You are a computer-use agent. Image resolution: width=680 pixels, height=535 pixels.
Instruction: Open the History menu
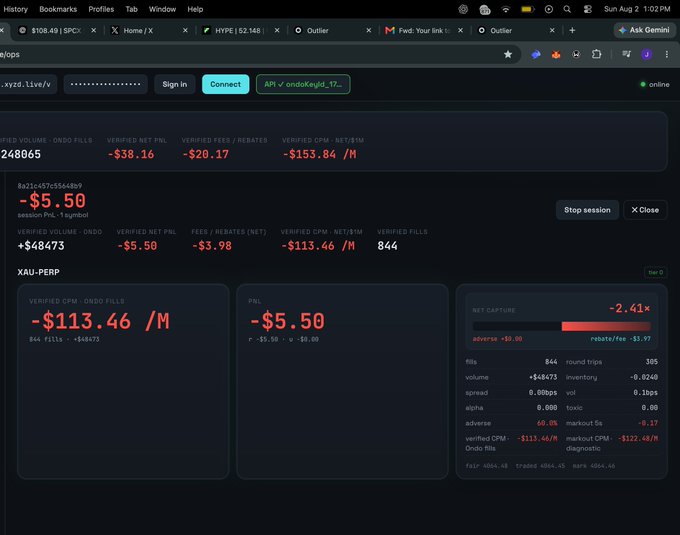point(16,9)
